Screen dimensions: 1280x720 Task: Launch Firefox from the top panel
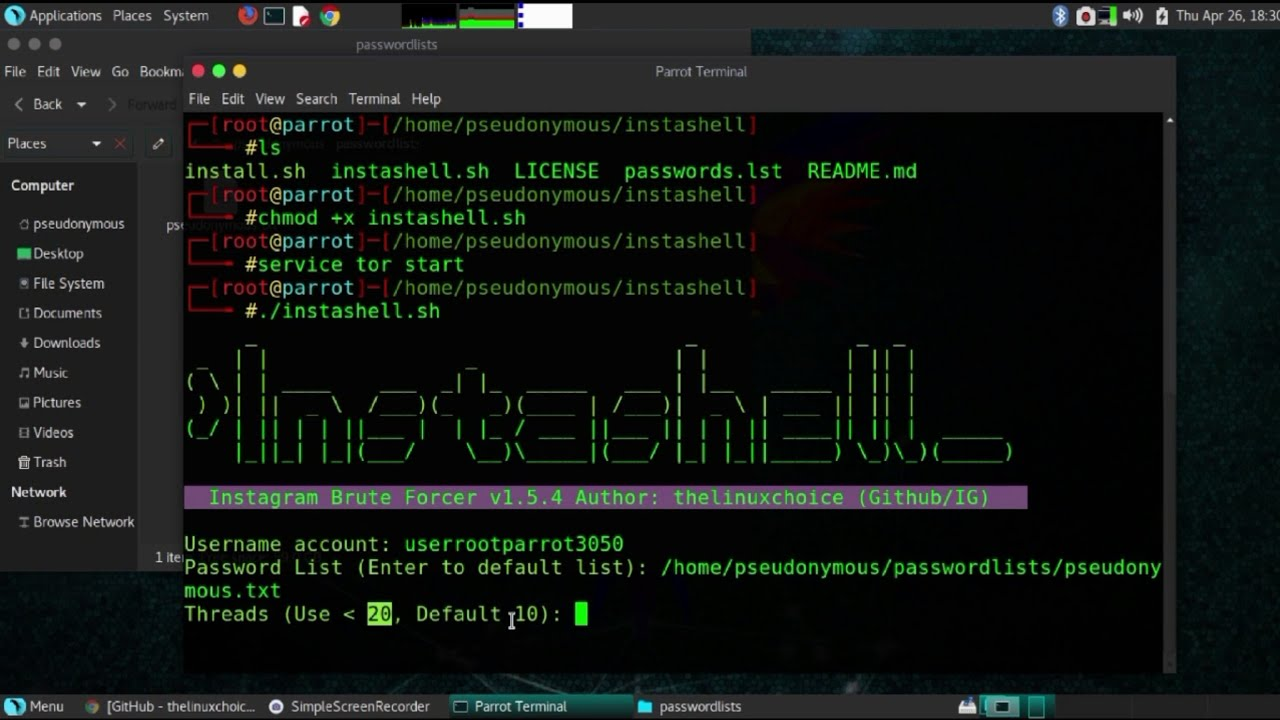tap(248, 16)
